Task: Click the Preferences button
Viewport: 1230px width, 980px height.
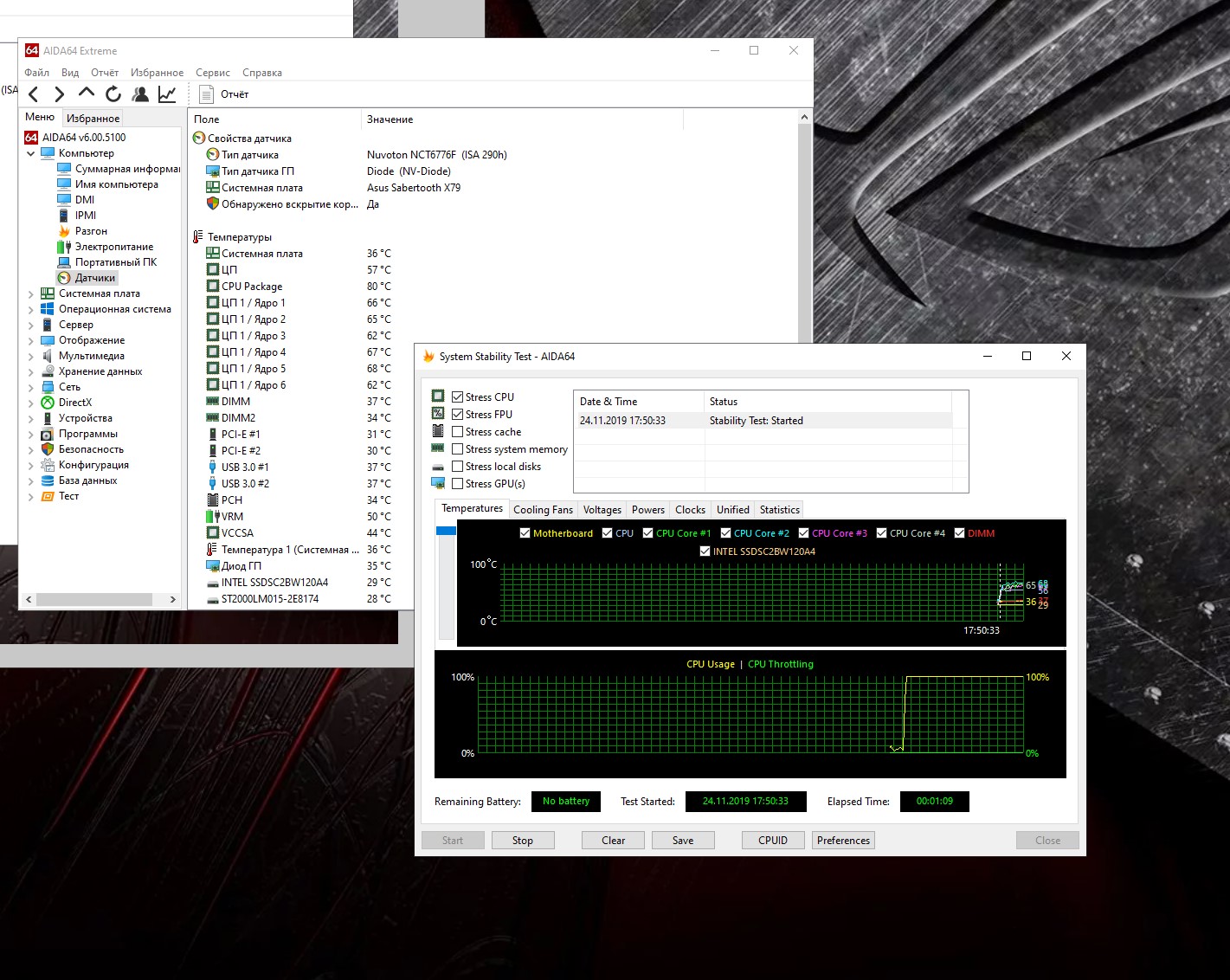Action: point(843,841)
